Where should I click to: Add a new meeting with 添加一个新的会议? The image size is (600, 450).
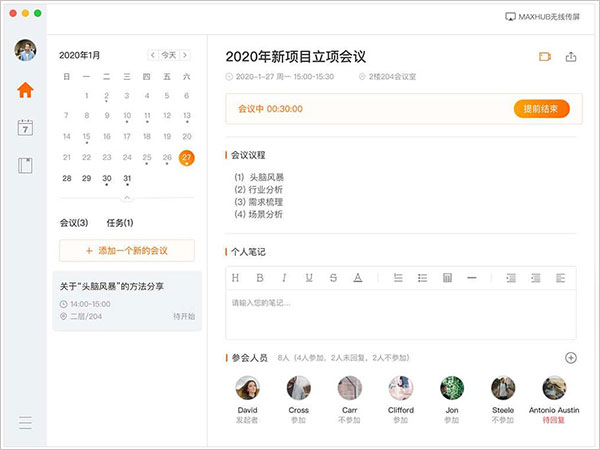[x=127, y=251]
